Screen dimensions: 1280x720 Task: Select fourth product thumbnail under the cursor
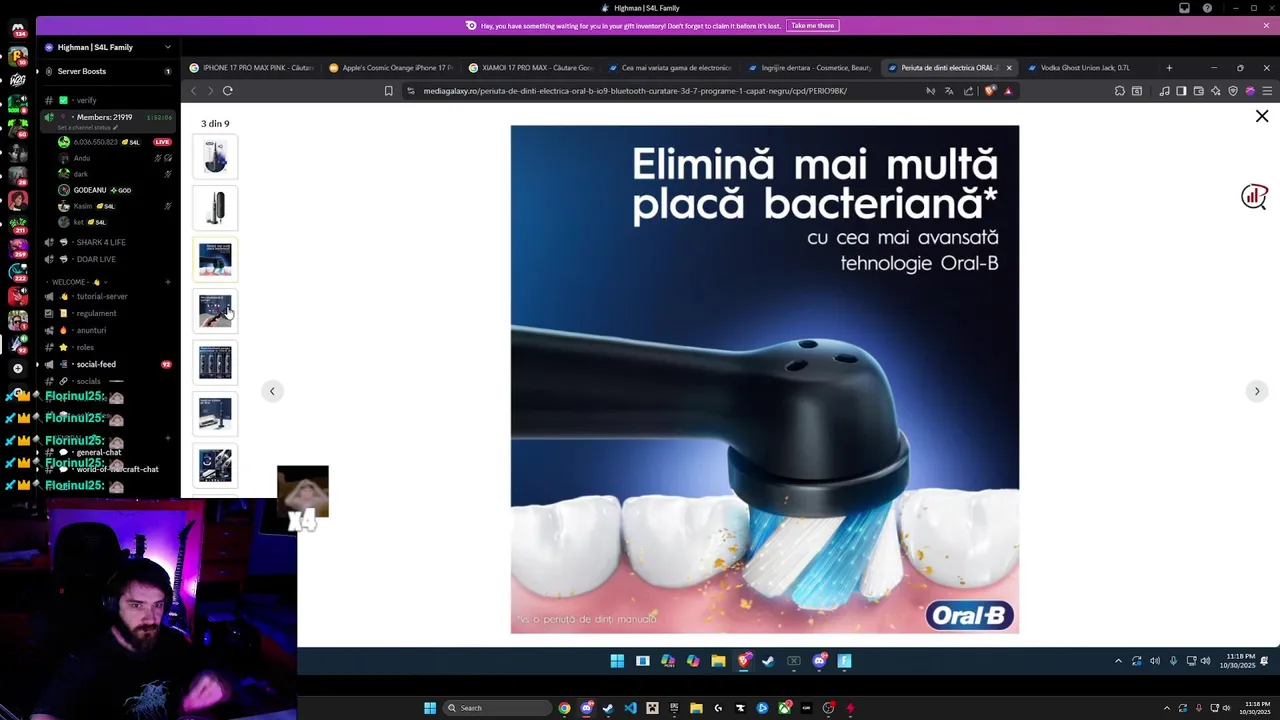[x=215, y=311]
